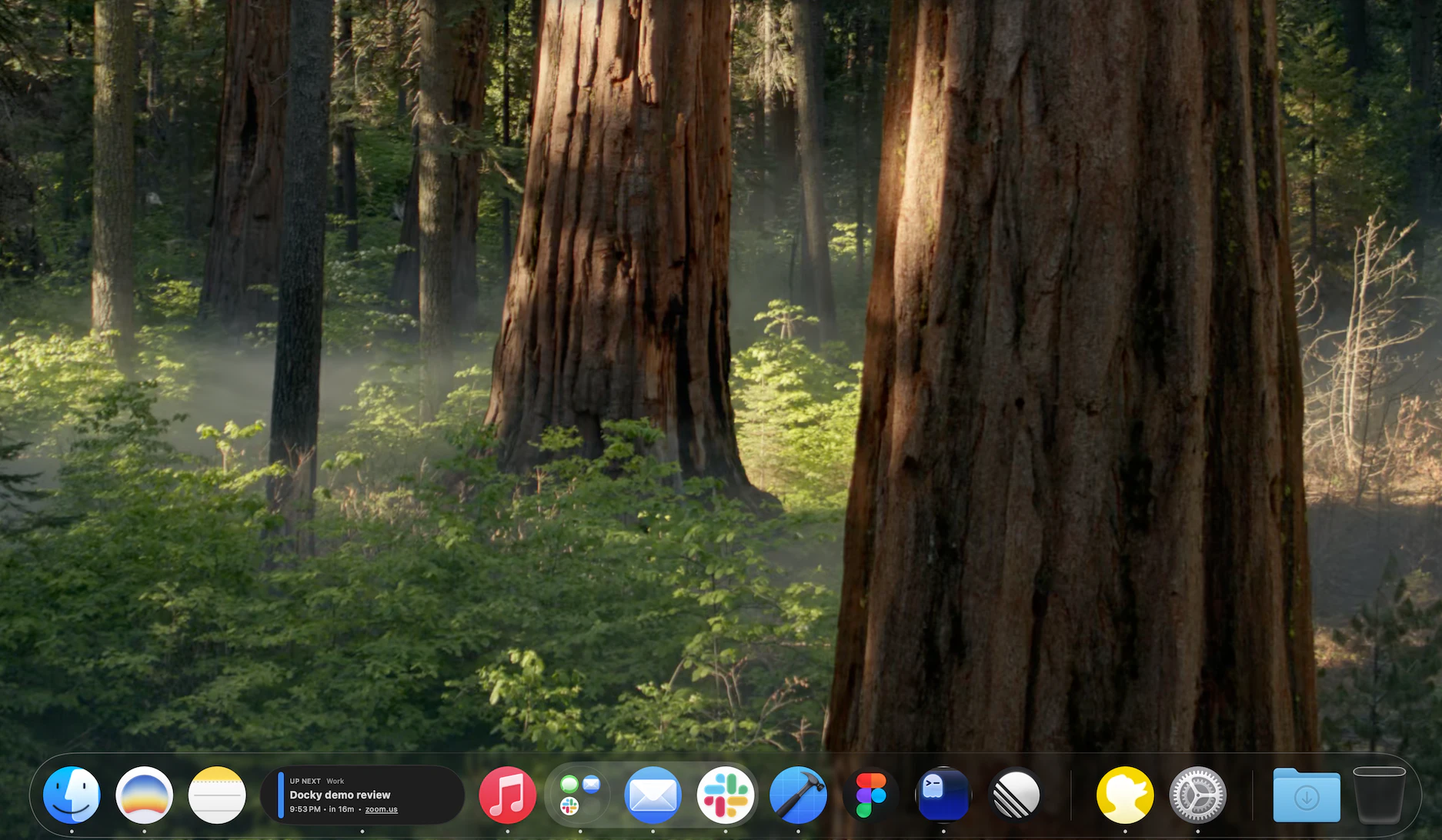Open the Ghostty terminal app
This screenshot has height=840, width=1442.
(943, 795)
